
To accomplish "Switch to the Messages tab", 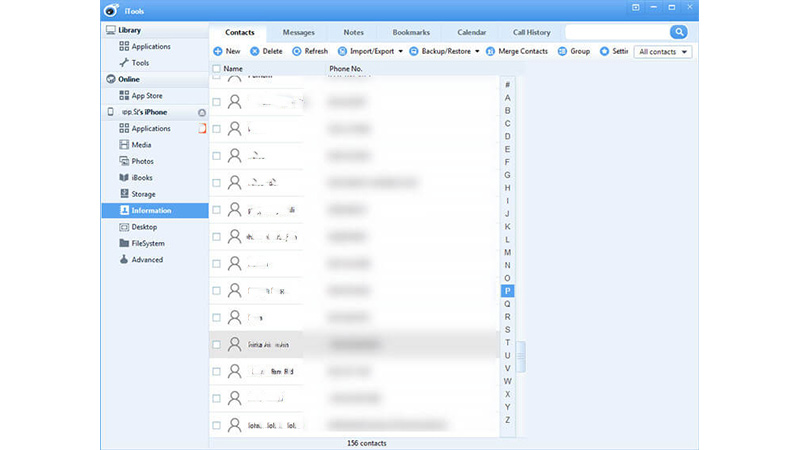I will coord(297,33).
